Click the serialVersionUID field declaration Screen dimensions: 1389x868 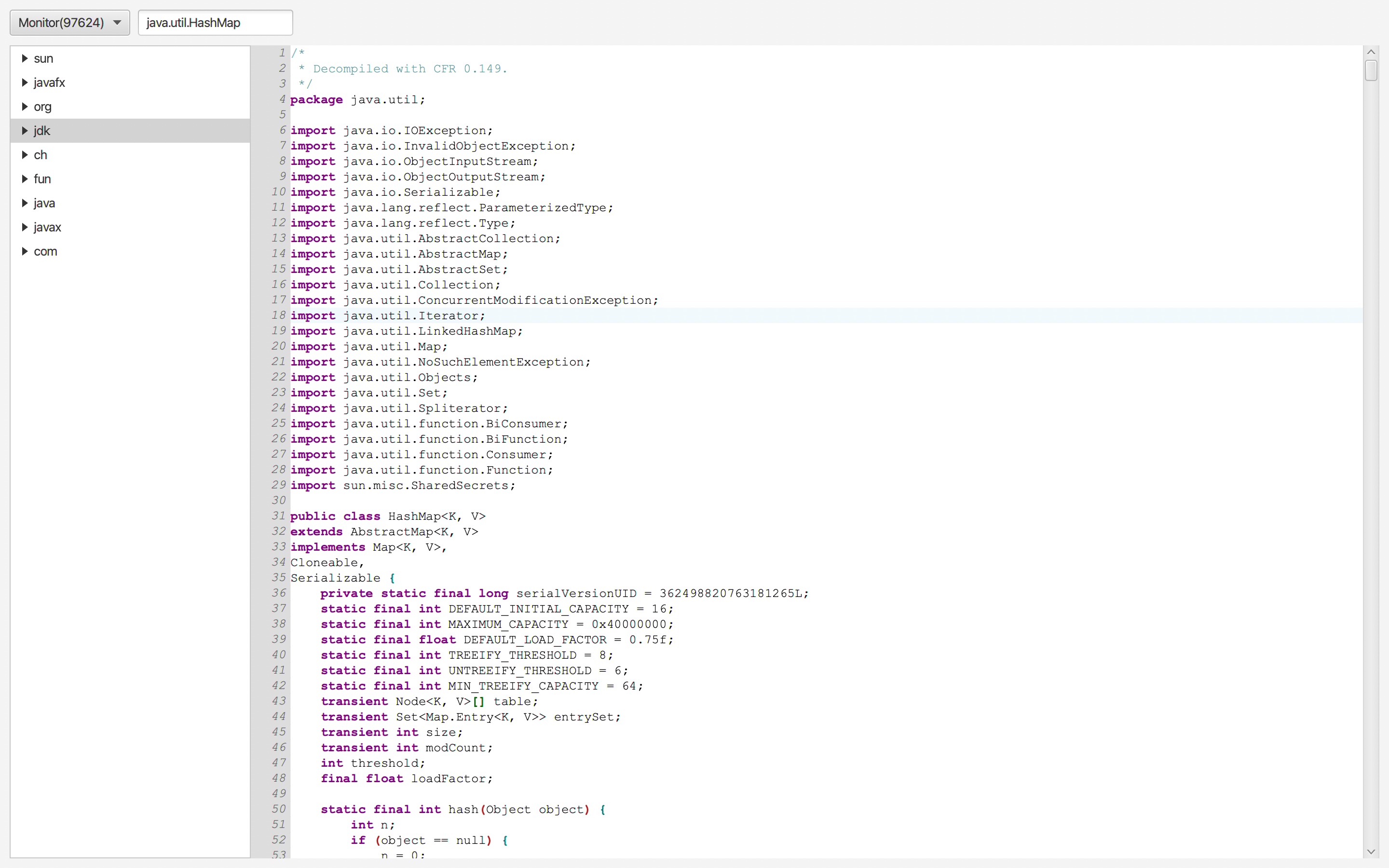tap(564, 594)
